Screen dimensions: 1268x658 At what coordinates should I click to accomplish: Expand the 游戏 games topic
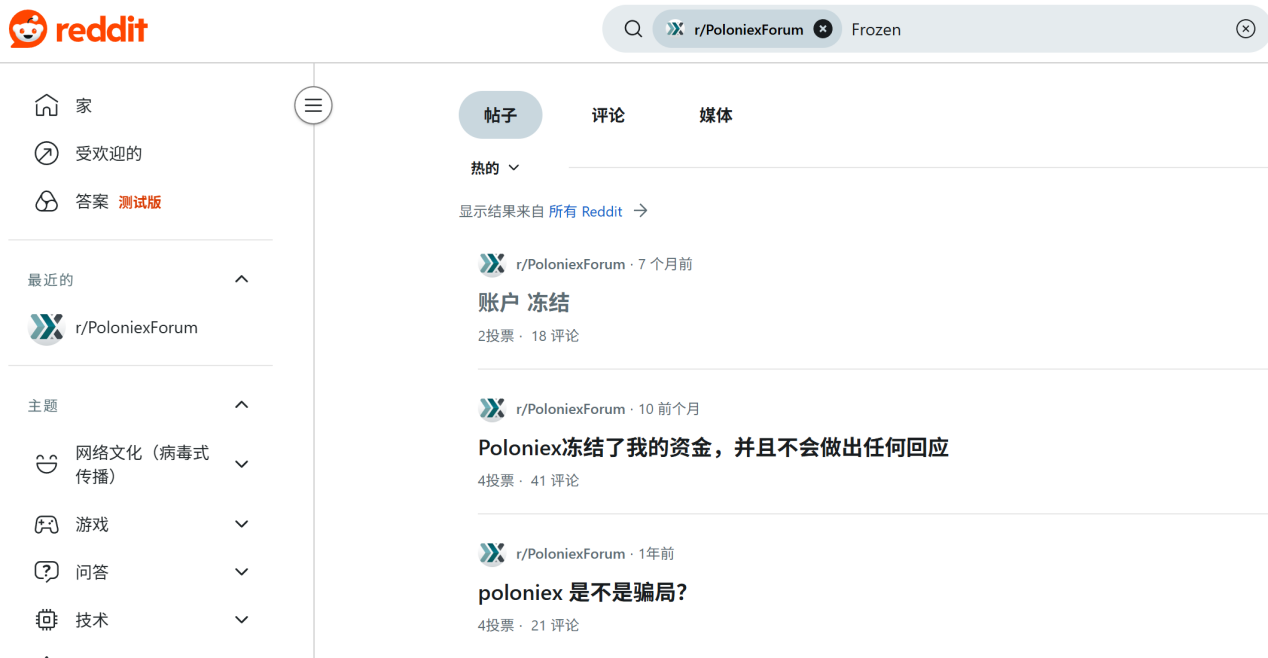(241, 524)
